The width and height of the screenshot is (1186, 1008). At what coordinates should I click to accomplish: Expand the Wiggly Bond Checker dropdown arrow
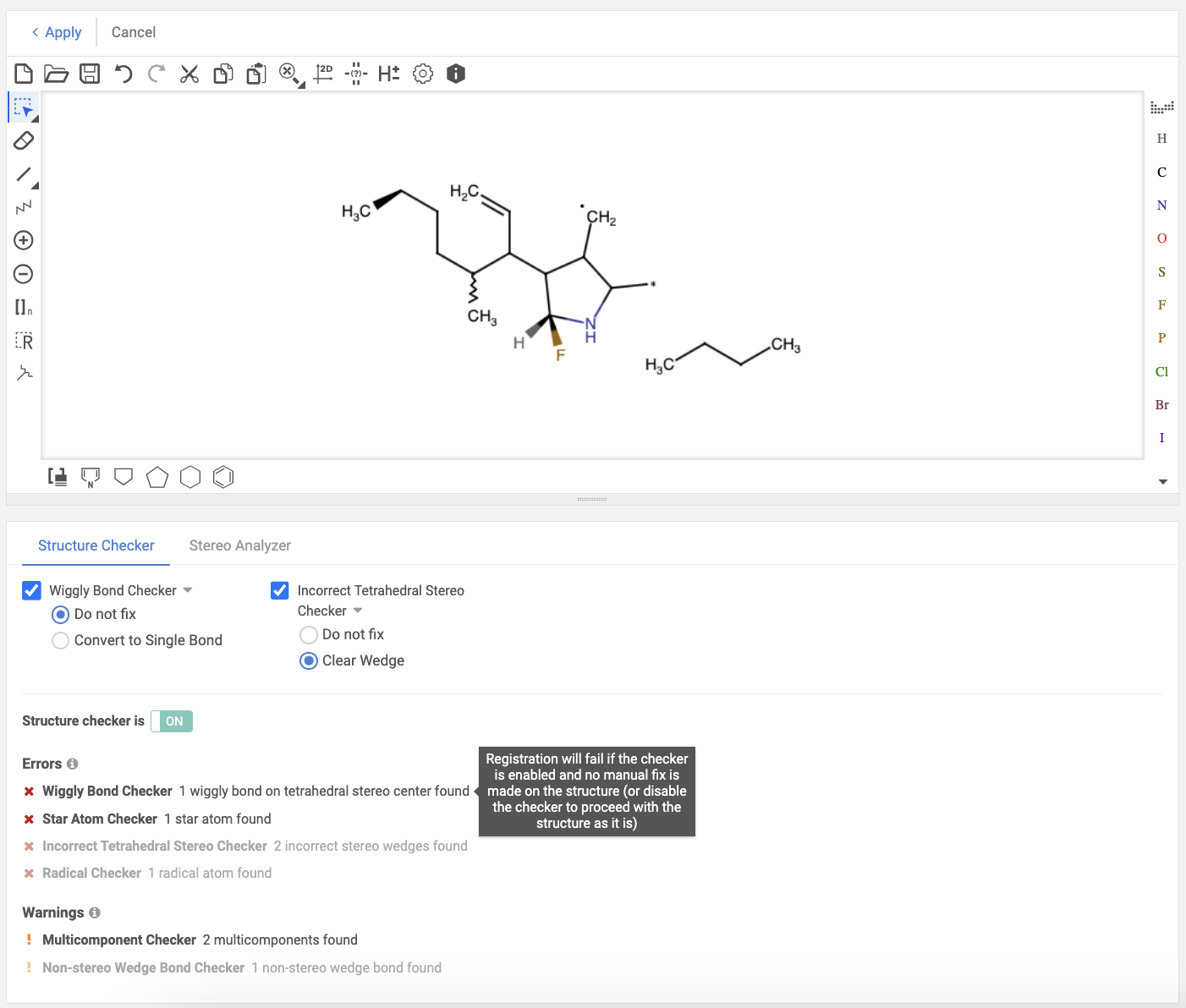pos(188,590)
